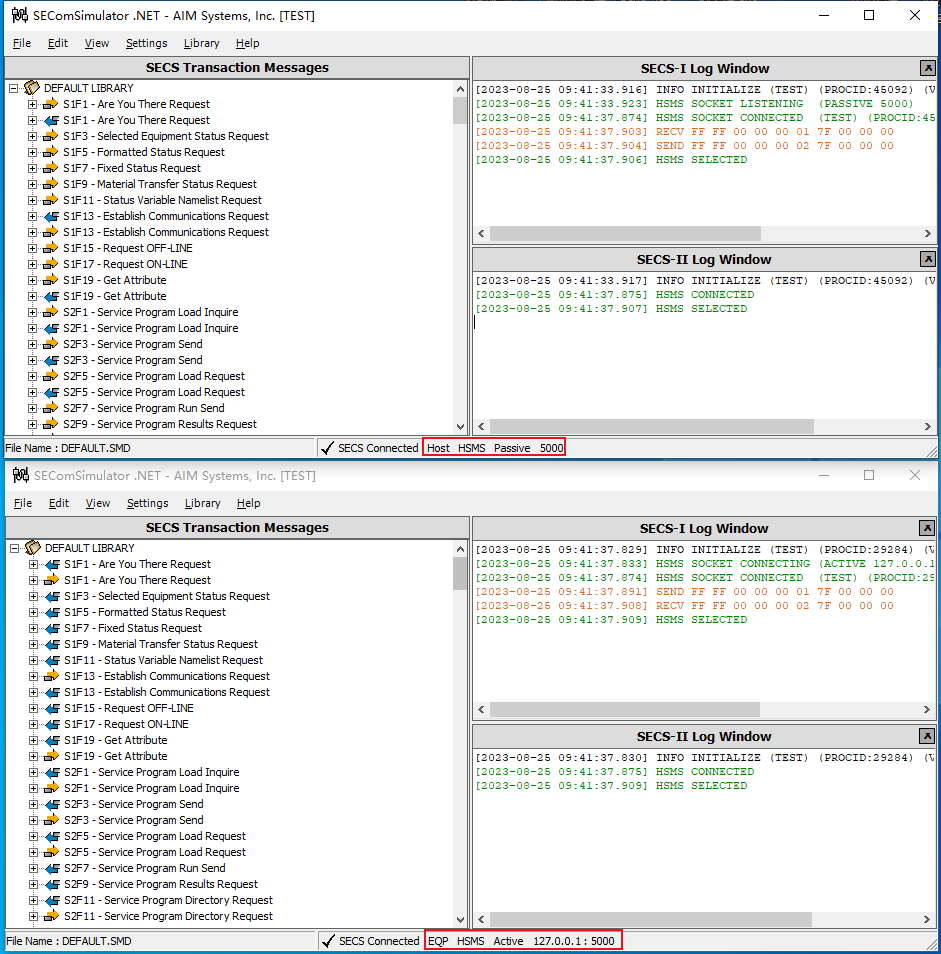Click the S2F7 arrow icon in EQP window
Viewport: 941px width, 954px height.
(x=52, y=868)
